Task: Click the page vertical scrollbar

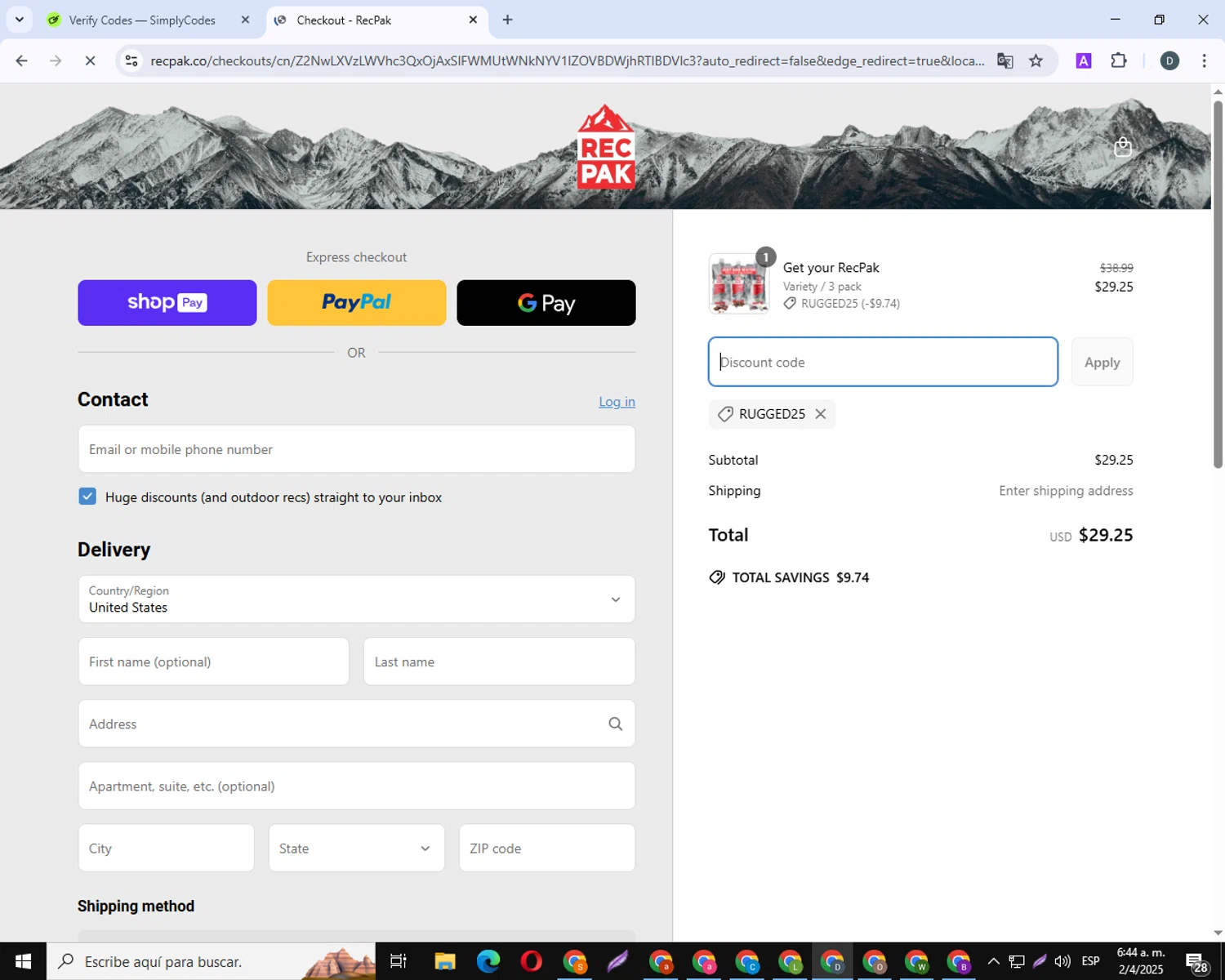Action: pos(1218,283)
